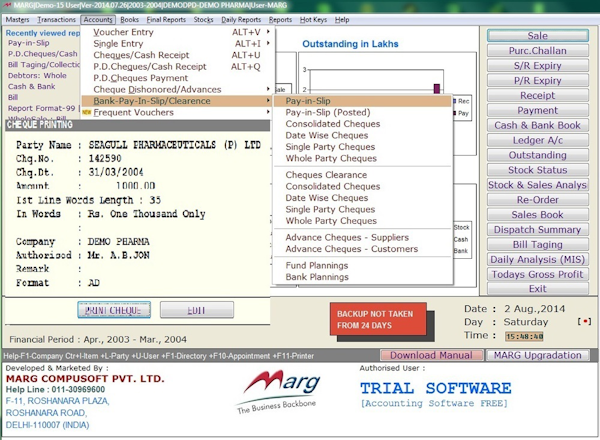Click the purple bar in Outstanding chart
600x440 pixels.
437,88
